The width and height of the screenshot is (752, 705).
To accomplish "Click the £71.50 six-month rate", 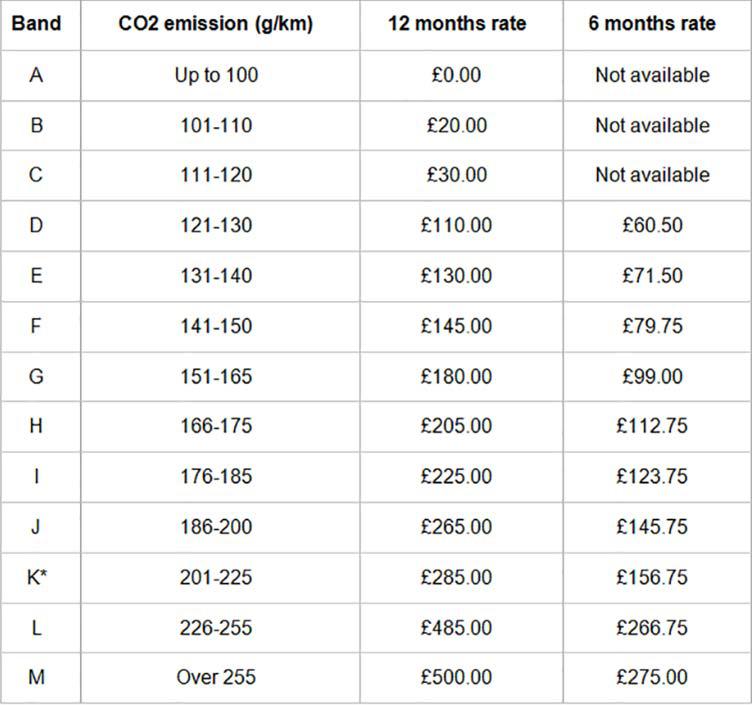I will coord(652,276).
